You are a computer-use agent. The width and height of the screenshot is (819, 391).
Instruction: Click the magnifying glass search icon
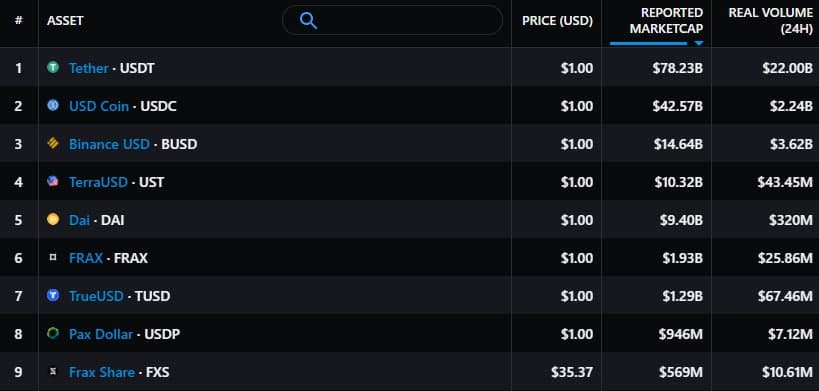coord(308,21)
